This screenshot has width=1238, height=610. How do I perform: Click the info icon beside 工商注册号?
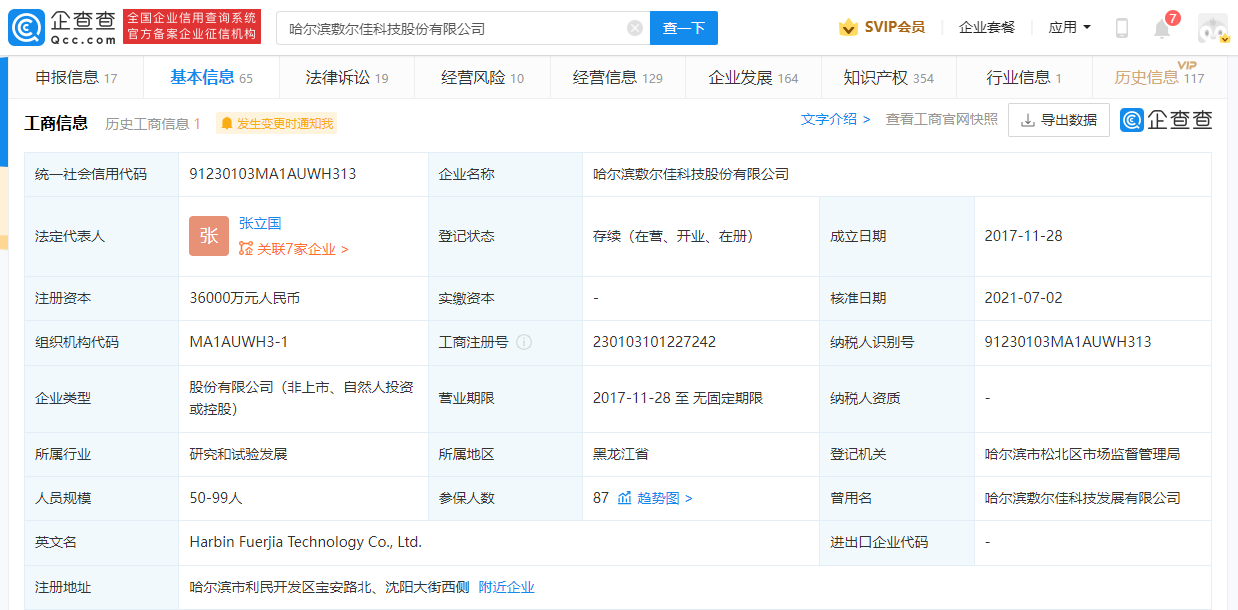click(x=524, y=342)
